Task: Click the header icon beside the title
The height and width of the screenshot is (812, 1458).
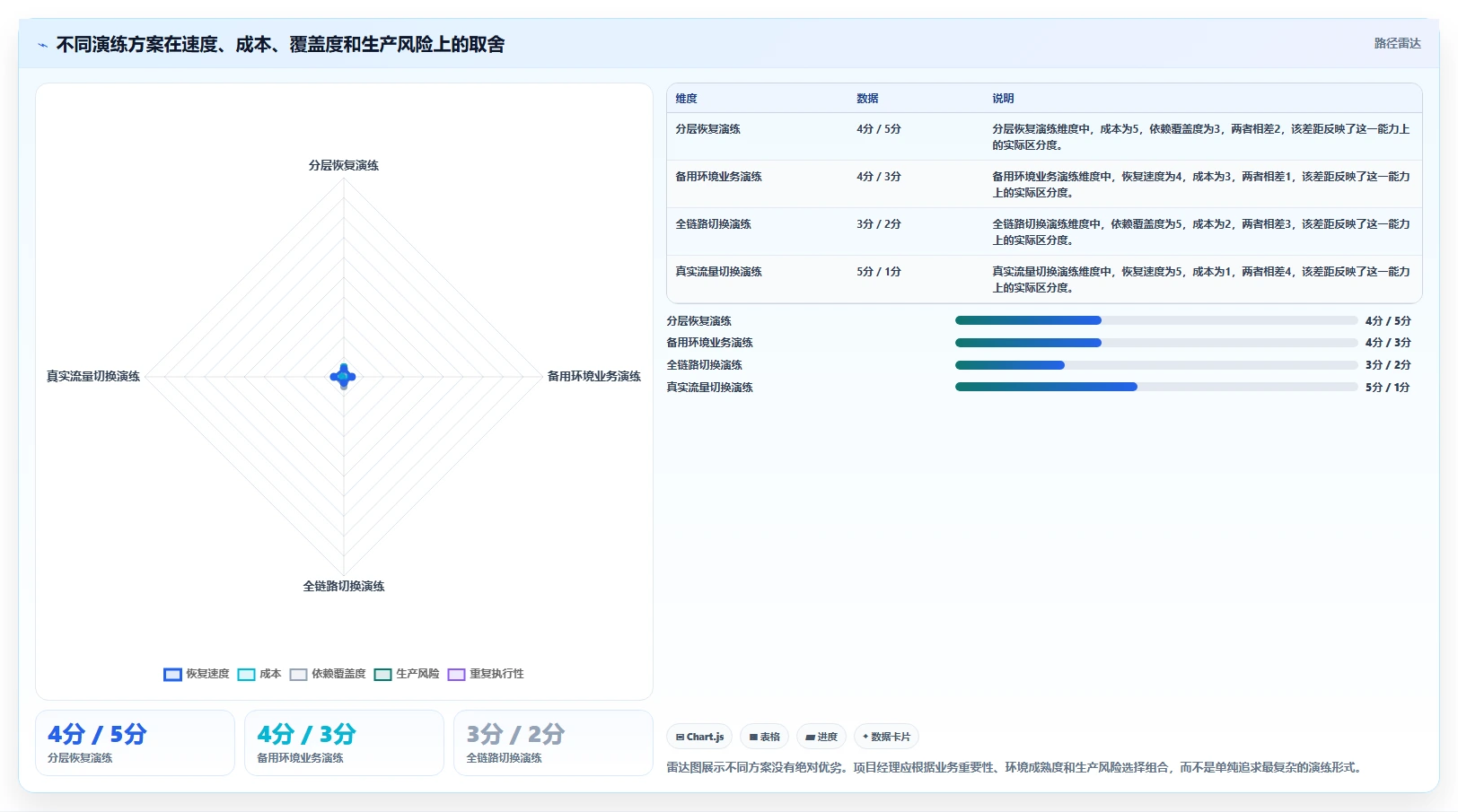Action: tap(42, 45)
